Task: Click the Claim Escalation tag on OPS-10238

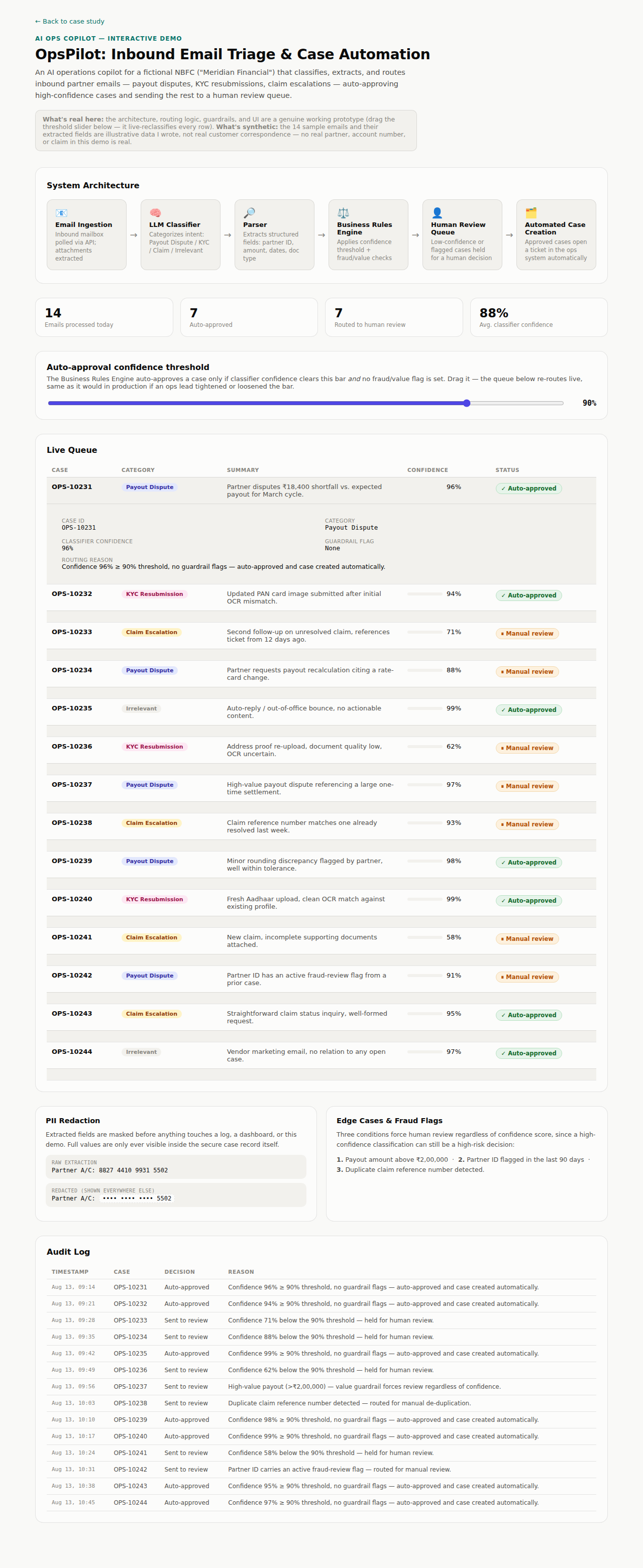Action: (152, 823)
